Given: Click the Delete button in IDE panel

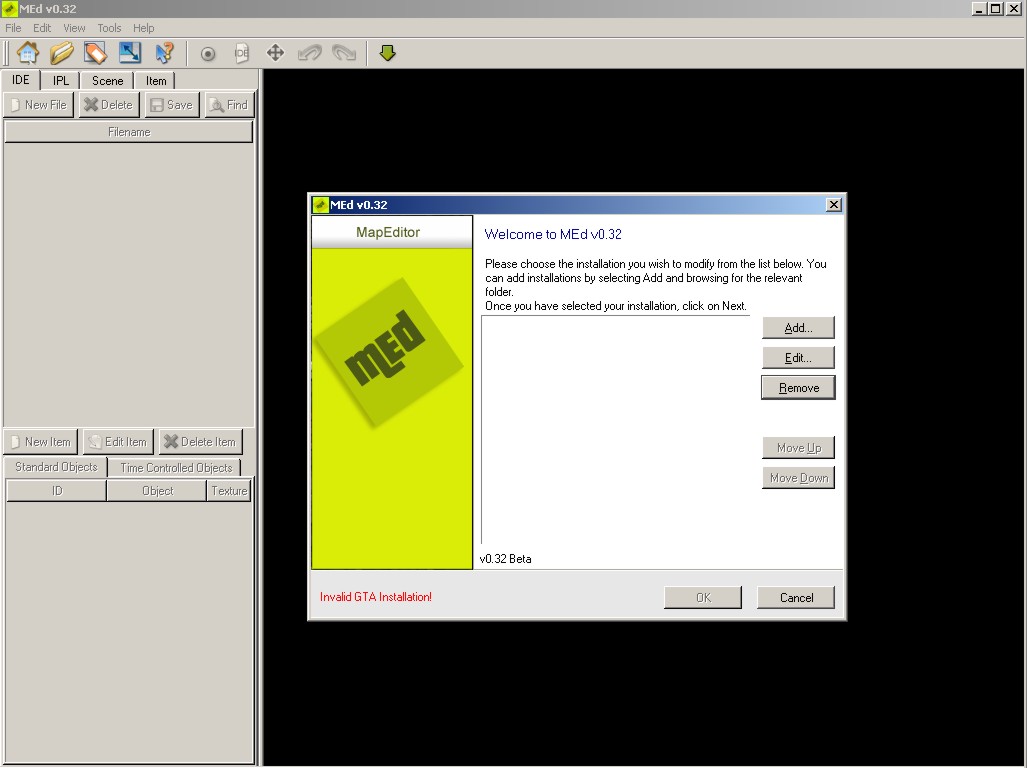Looking at the screenshot, I should point(109,105).
